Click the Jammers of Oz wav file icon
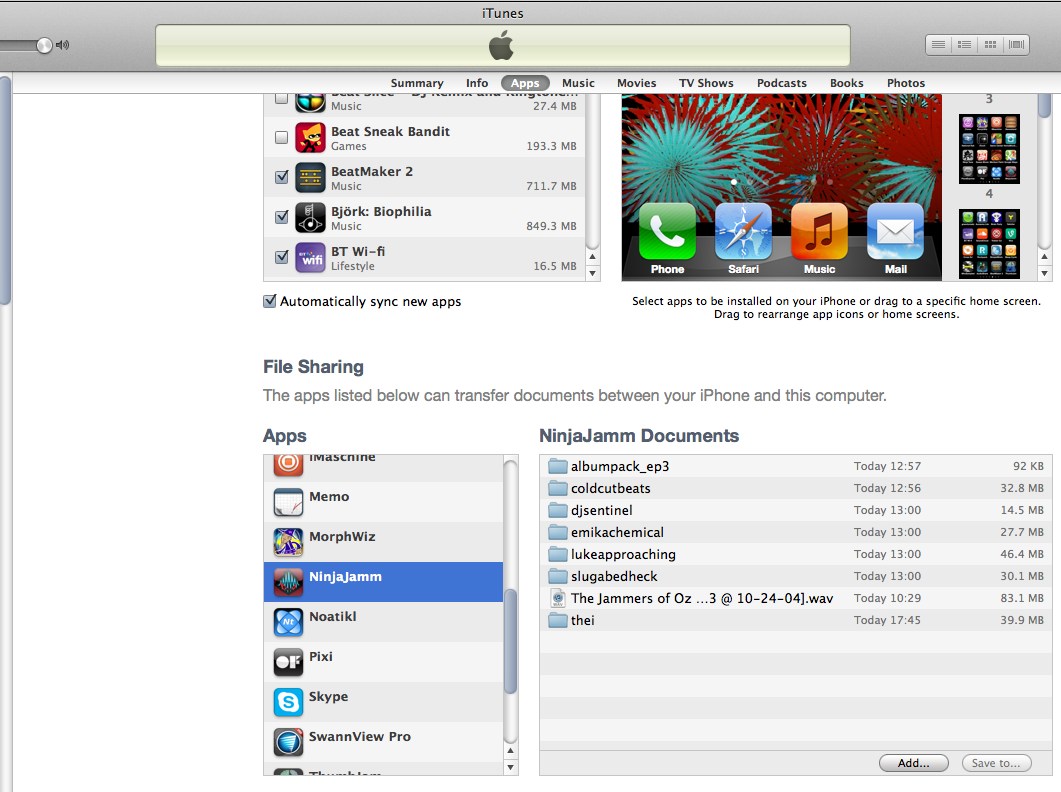The width and height of the screenshot is (1061, 792). pos(558,598)
